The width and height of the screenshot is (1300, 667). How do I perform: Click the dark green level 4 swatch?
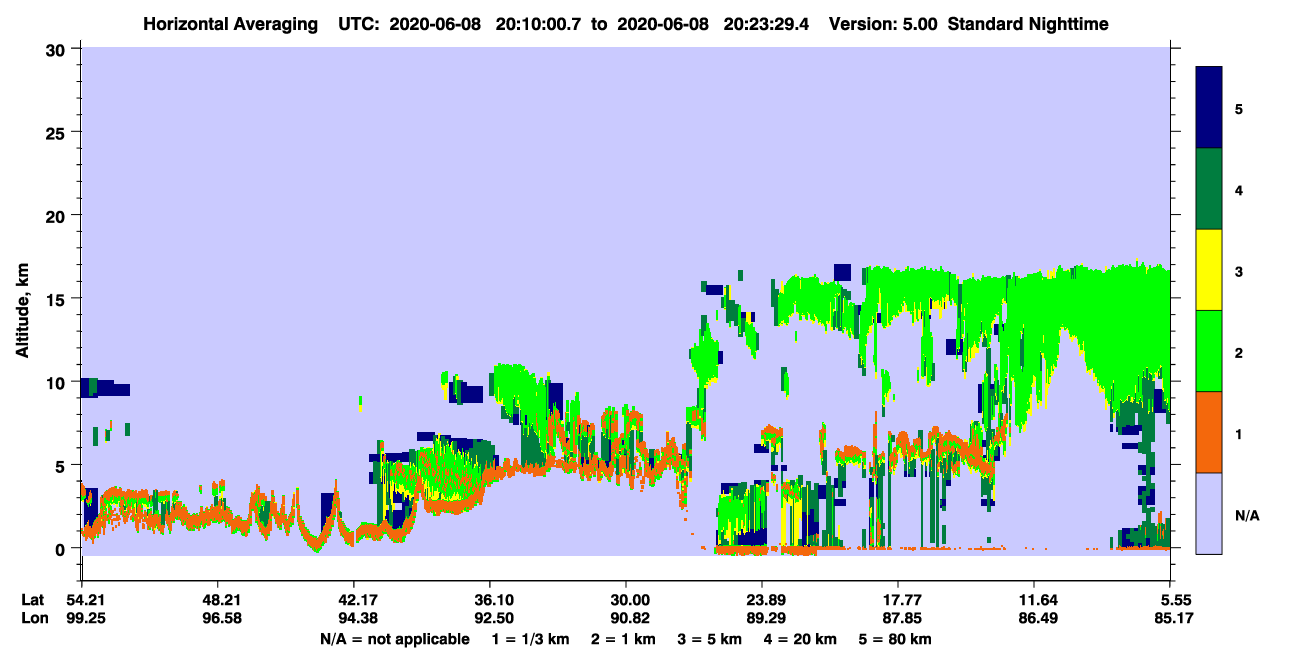(1209, 189)
